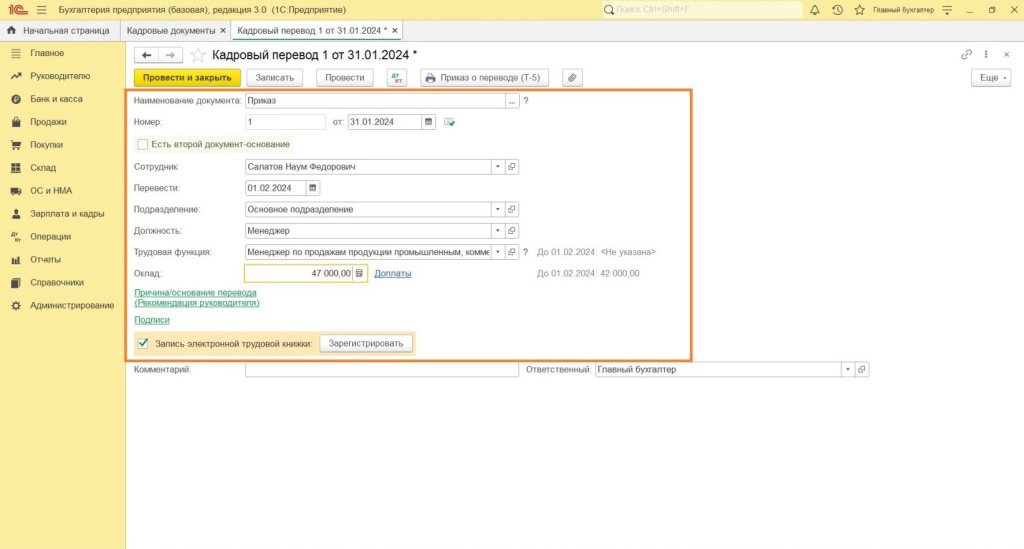Show Дт/Кт accounting entries icon

(x=397, y=77)
